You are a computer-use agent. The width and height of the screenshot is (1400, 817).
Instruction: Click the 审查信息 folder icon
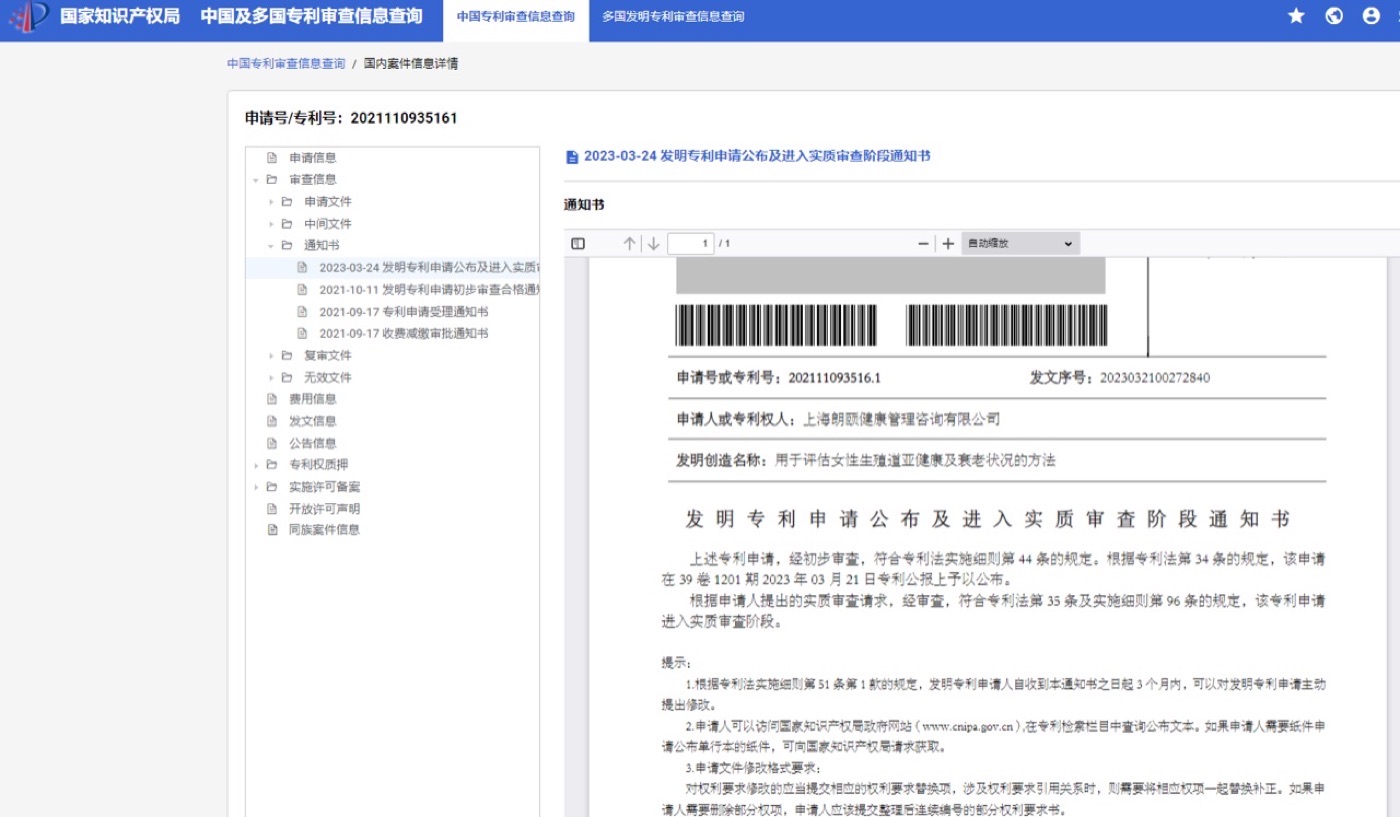tap(272, 180)
